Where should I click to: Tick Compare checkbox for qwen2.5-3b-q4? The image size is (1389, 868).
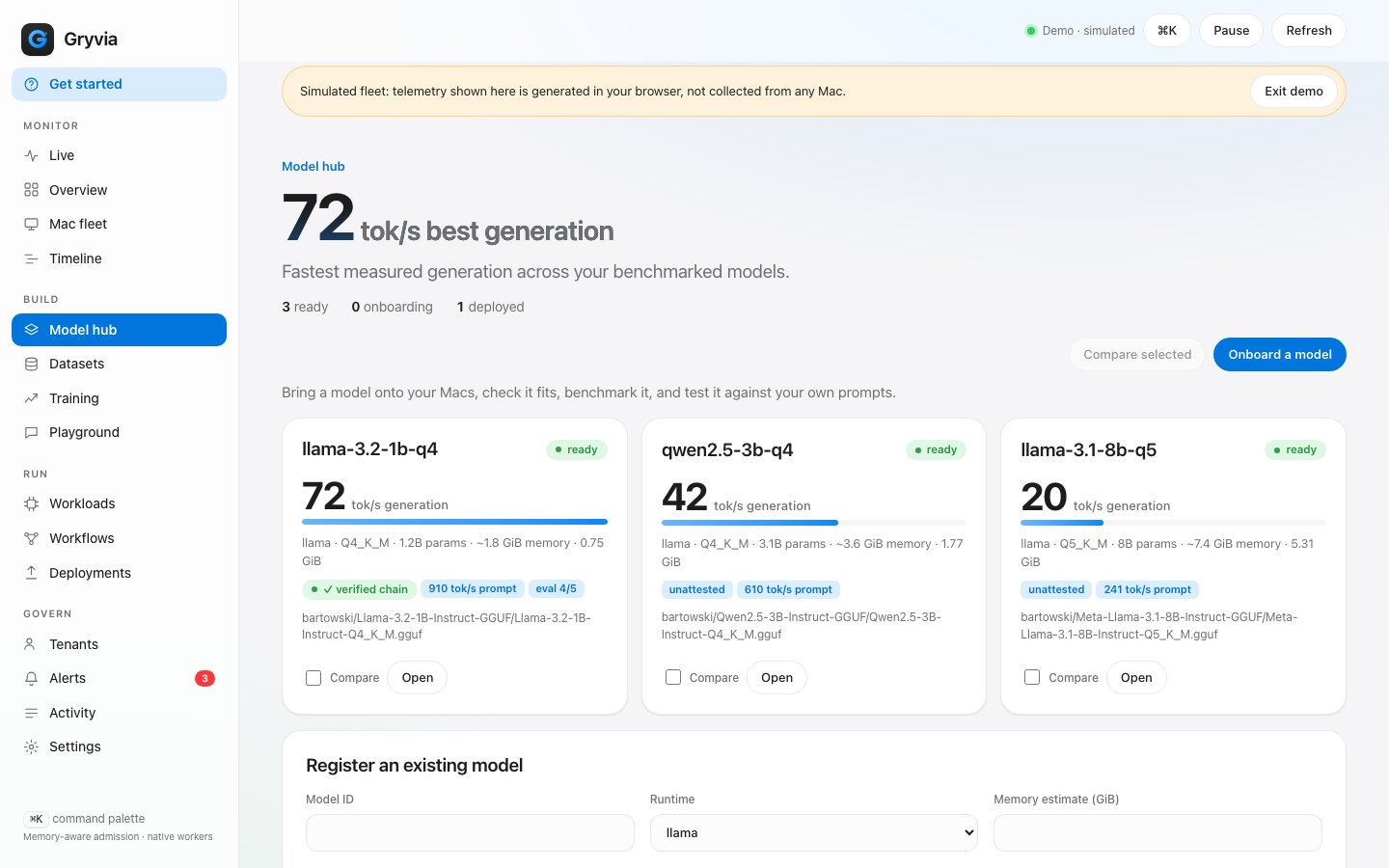click(x=673, y=678)
